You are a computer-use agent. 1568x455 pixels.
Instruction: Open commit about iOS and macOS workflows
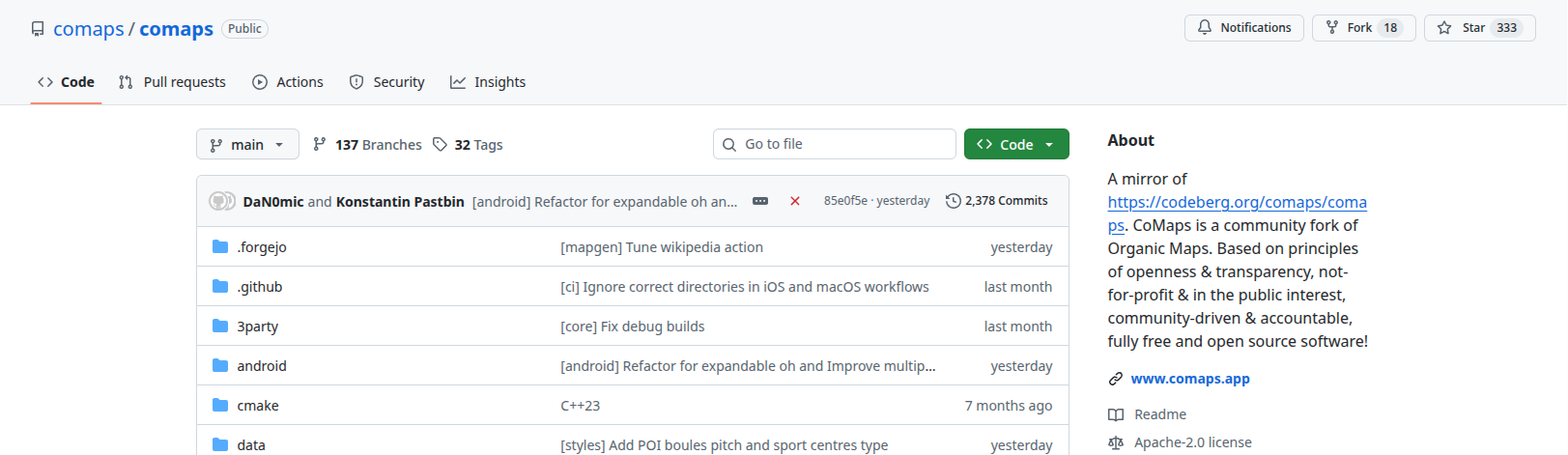pos(745,287)
